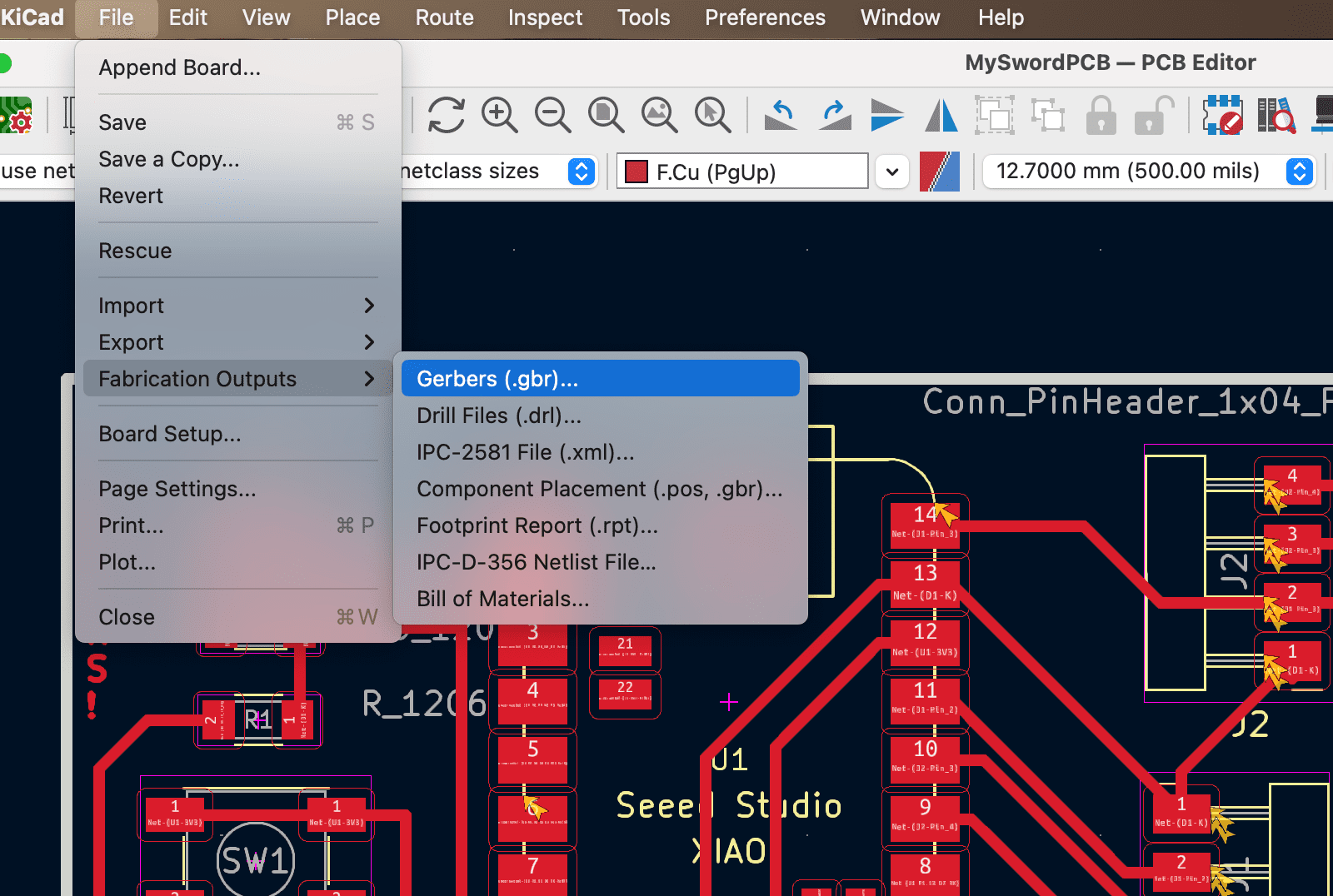This screenshot has height=896, width=1333.
Task: Choose Drill Files (.drl)... option
Action: (x=600, y=416)
